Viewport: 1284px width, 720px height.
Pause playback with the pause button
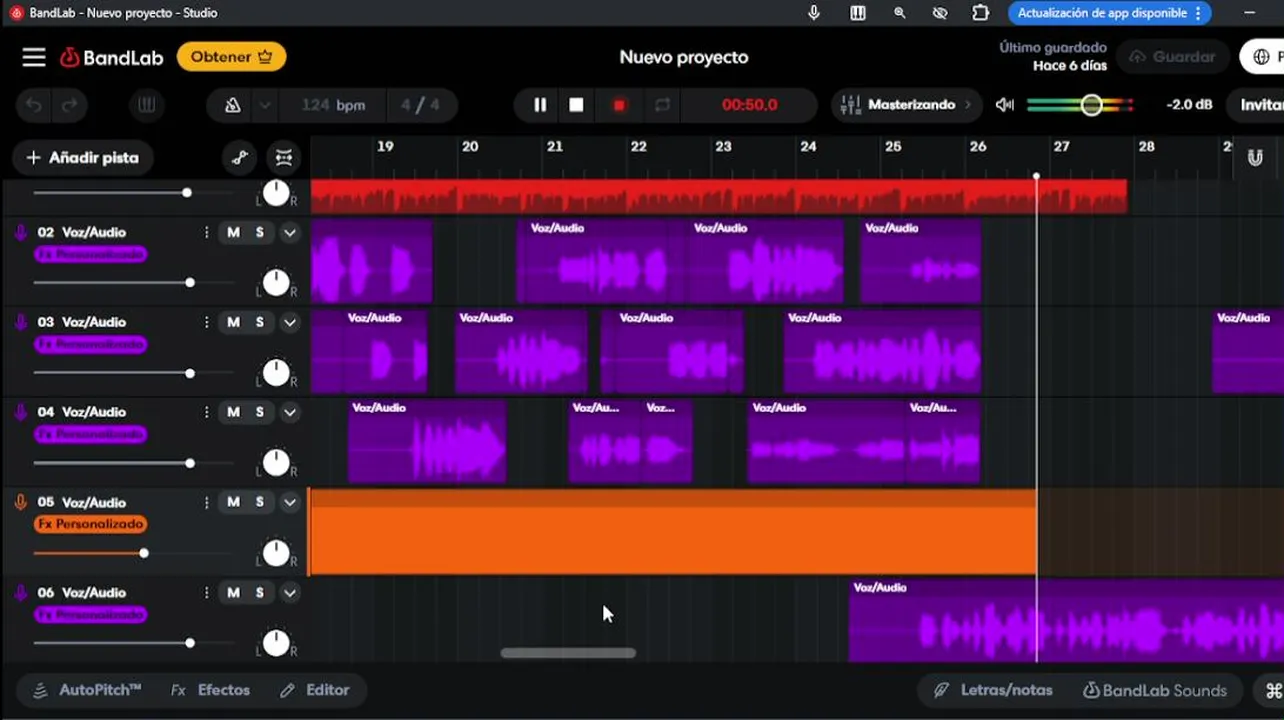[540, 105]
